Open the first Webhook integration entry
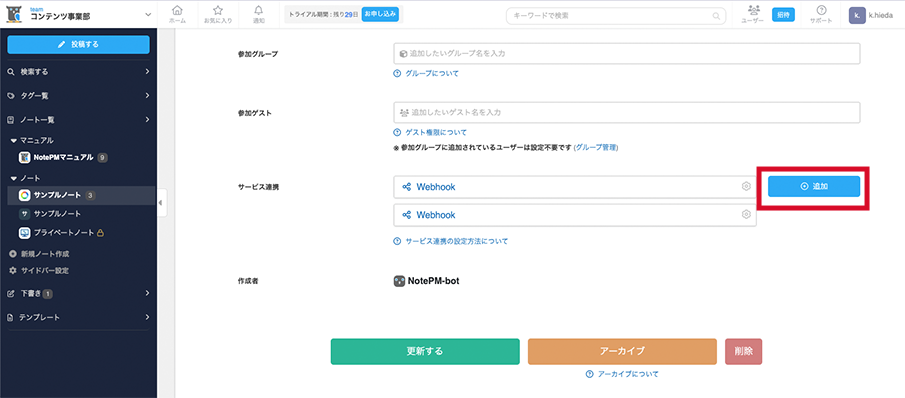The width and height of the screenshot is (905, 398). click(575, 187)
